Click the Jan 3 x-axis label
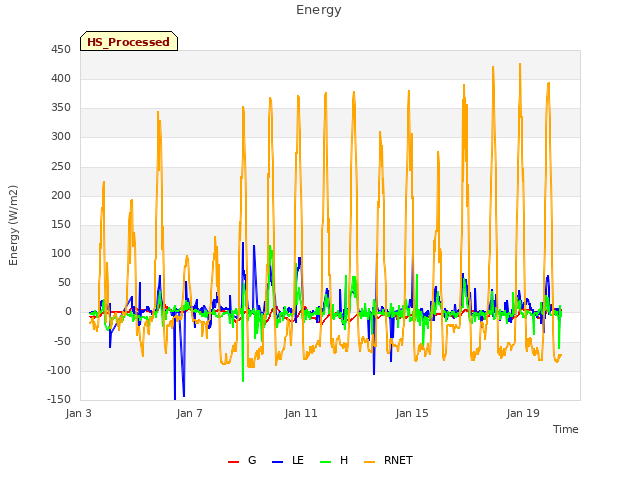This screenshot has height=480, width=640. (x=78, y=413)
